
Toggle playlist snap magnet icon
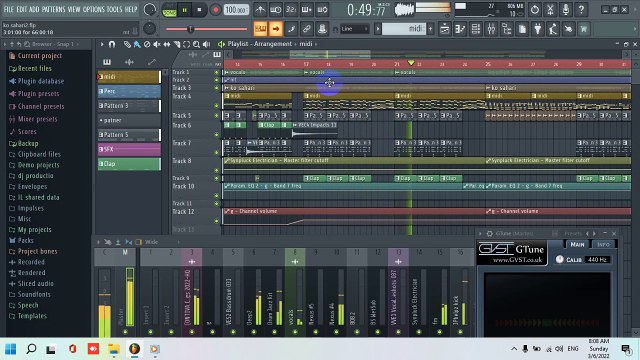point(112,44)
